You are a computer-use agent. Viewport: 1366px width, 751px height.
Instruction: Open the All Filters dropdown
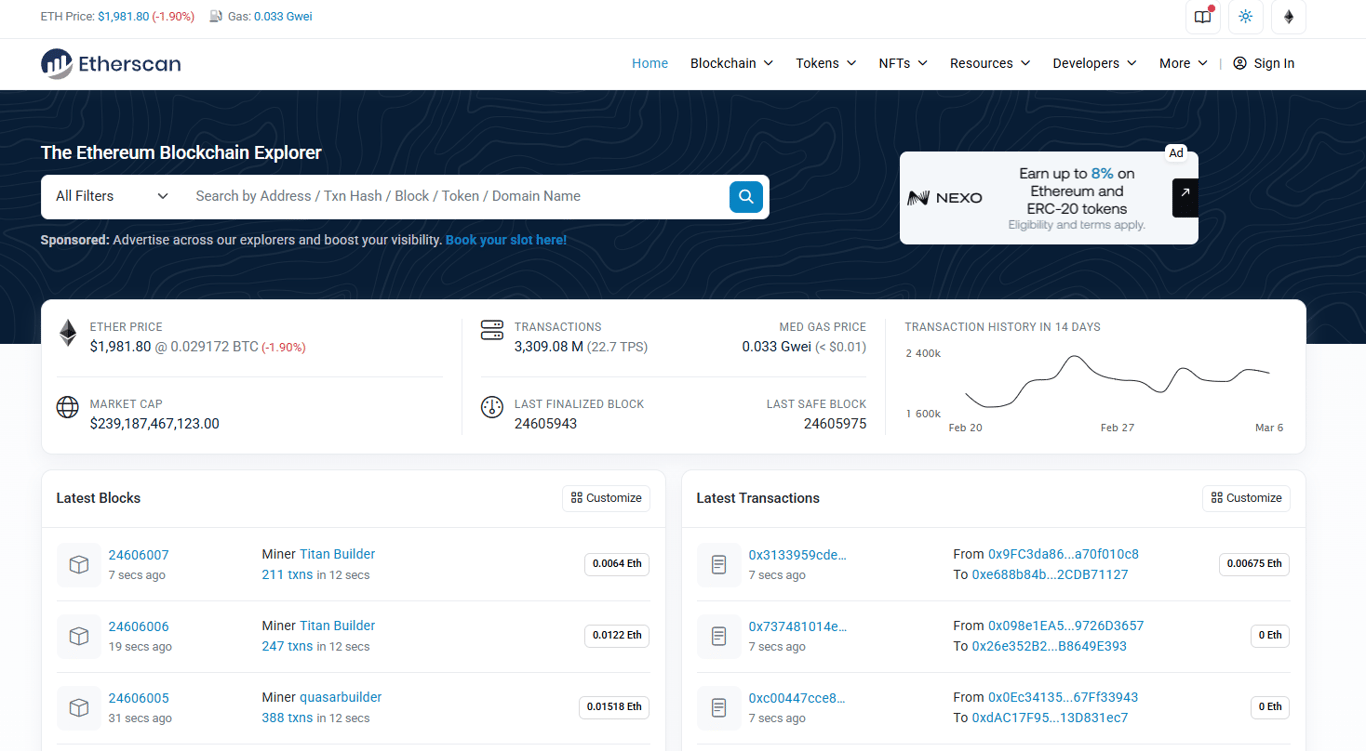pos(109,196)
